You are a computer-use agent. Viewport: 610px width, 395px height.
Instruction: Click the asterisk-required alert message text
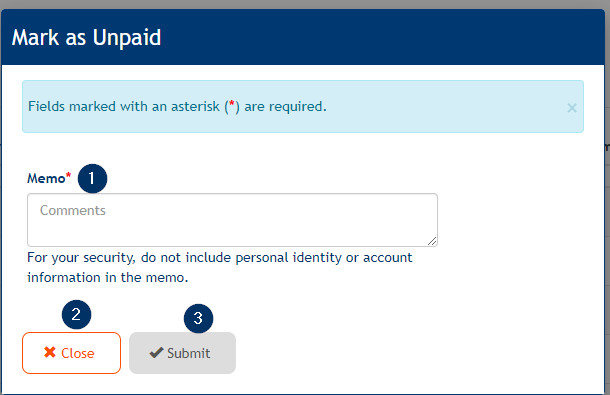pos(177,106)
